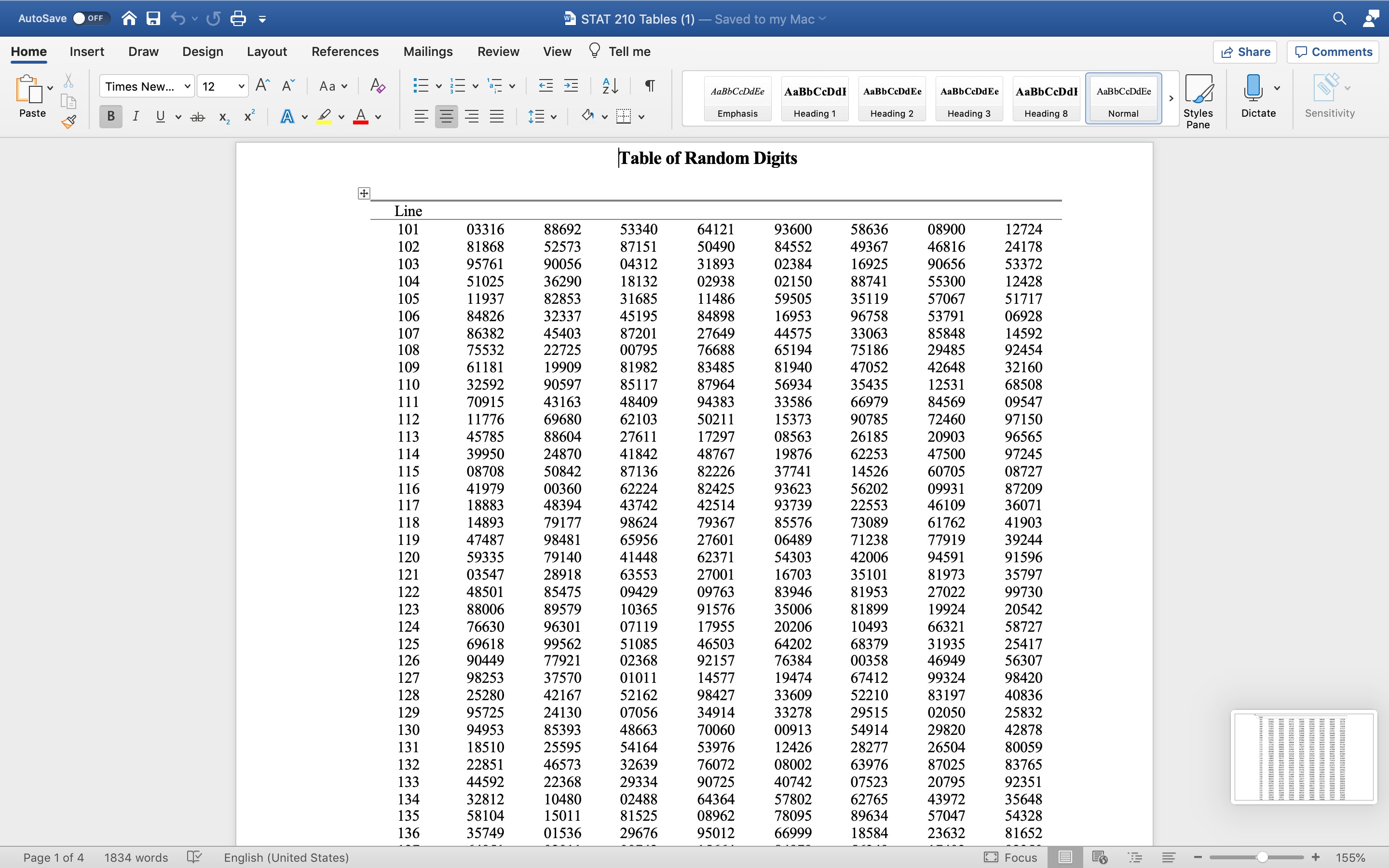
Task: Open the Styles Pane
Action: click(x=1198, y=101)
